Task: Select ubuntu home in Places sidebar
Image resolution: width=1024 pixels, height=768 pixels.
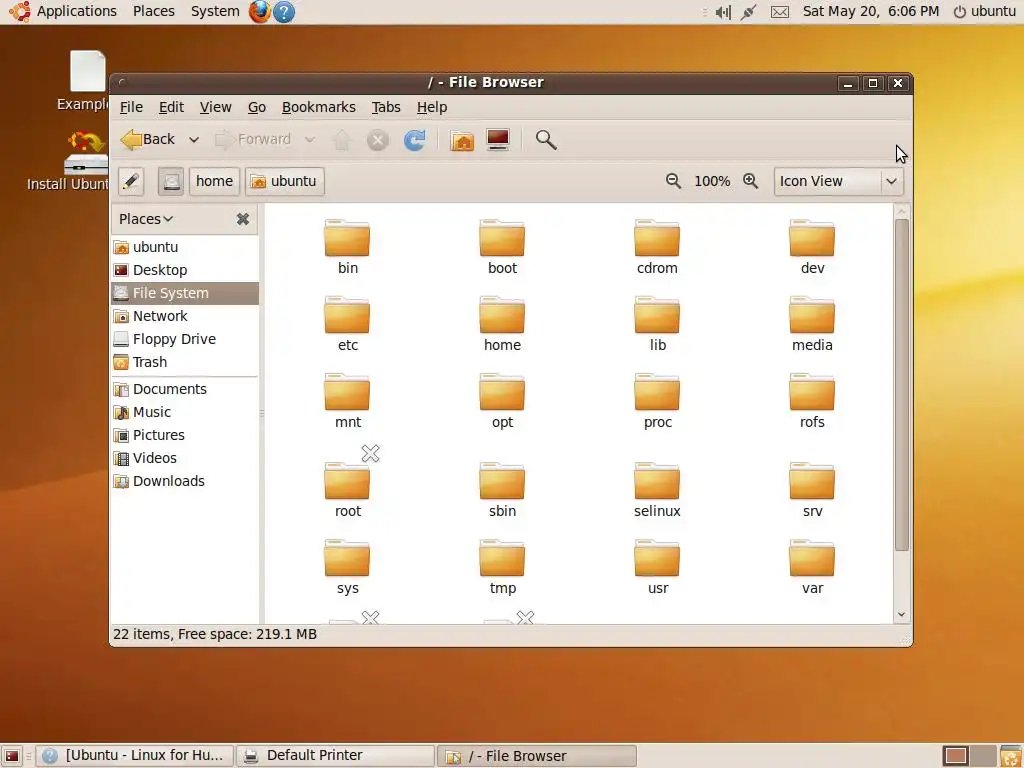Action: pyautogui.click(x=185, y=247)
